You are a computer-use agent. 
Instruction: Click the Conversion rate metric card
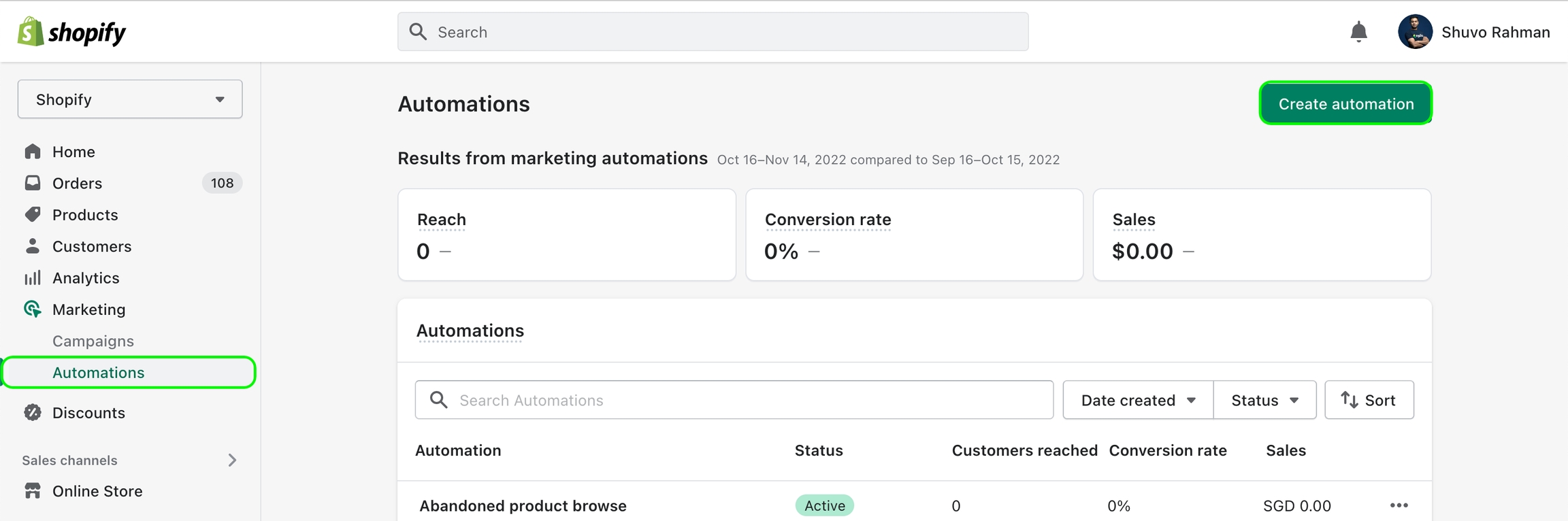pyautogui.click(x=915, y=235)
